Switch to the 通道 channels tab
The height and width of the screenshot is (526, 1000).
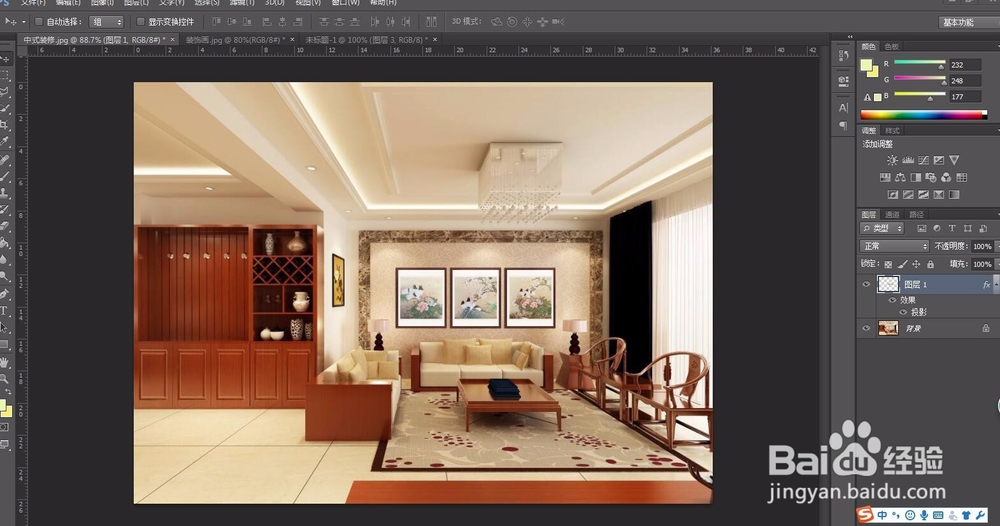point(892,215)
